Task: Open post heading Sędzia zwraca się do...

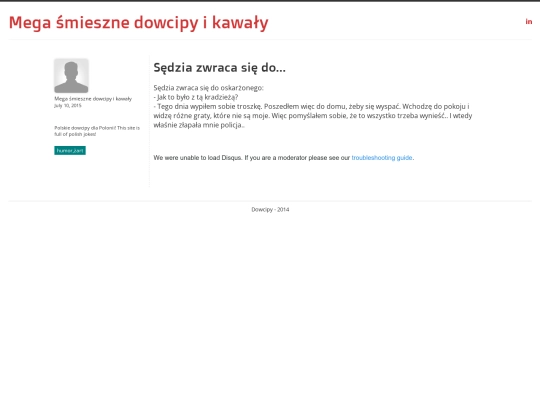Action: (x=219, y=68)
